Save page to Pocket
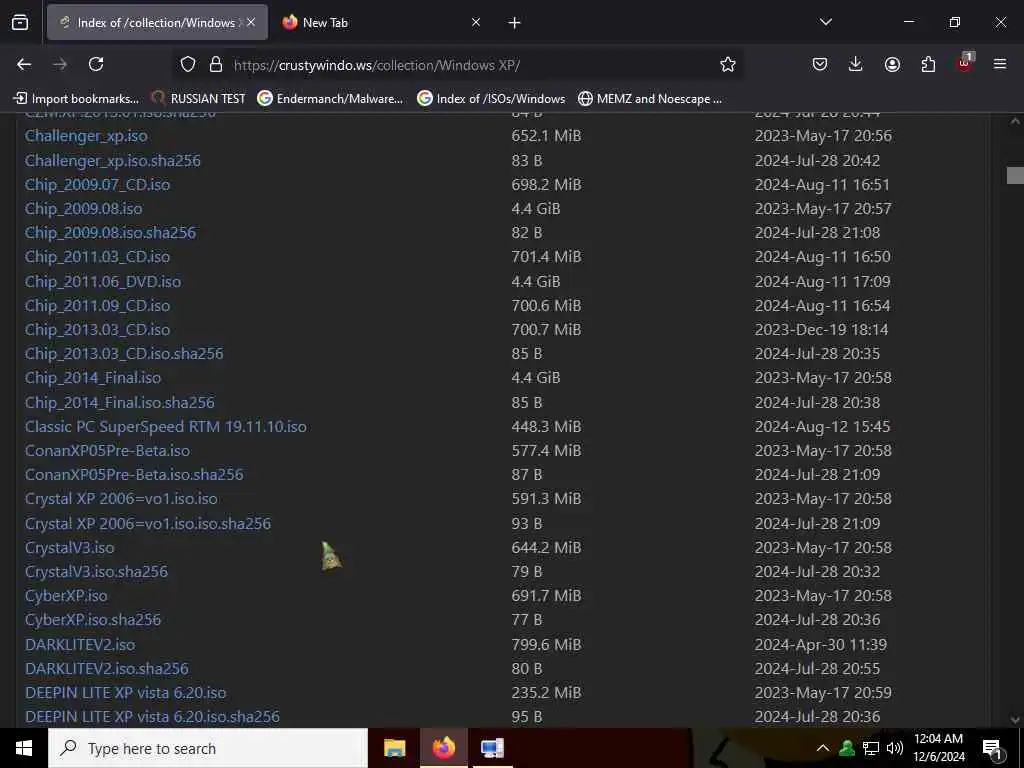This screenshot has width=1024, height=768. click(x=820, y=64)
